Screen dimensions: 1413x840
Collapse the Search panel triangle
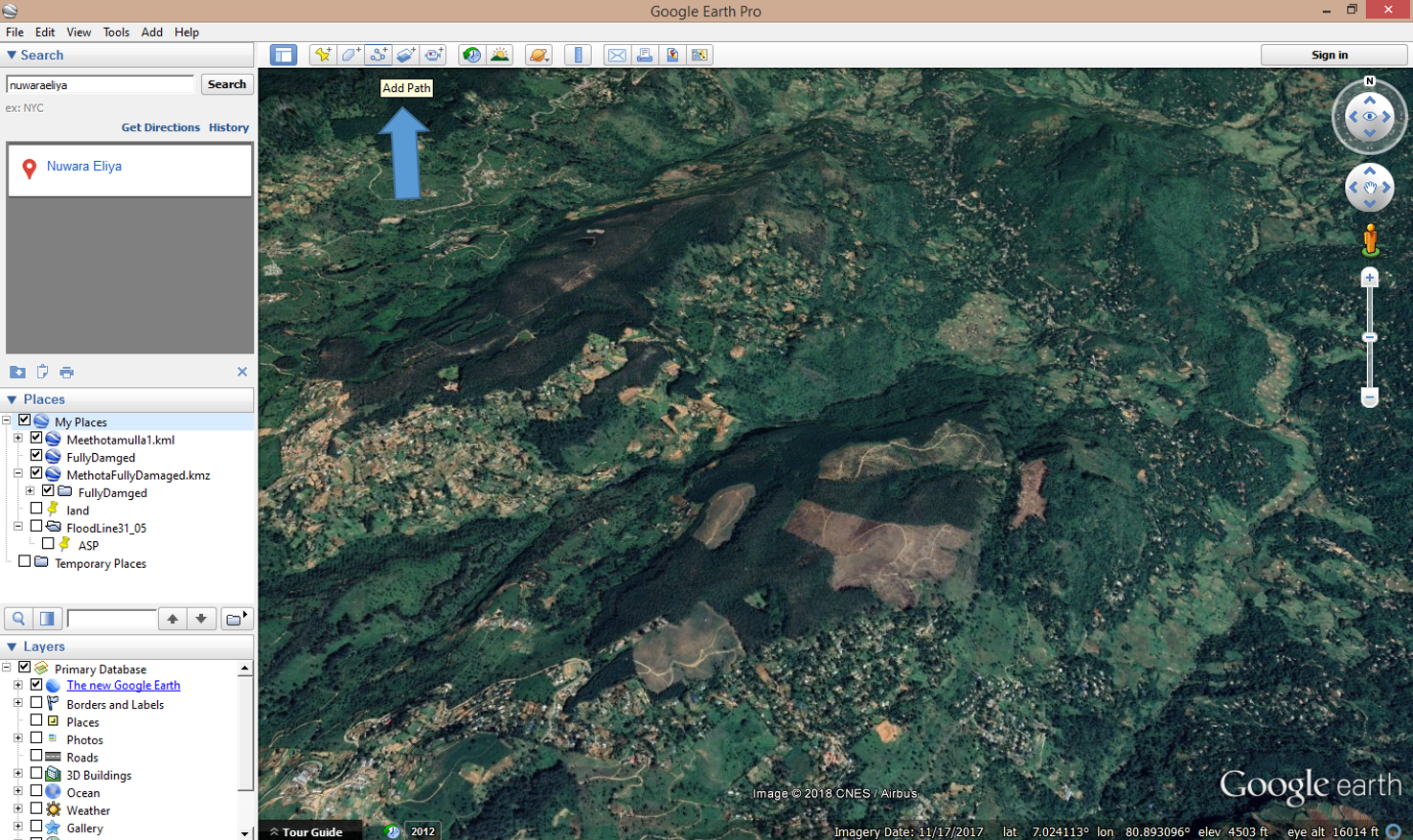pyautogui.click(x=11, y=56)
